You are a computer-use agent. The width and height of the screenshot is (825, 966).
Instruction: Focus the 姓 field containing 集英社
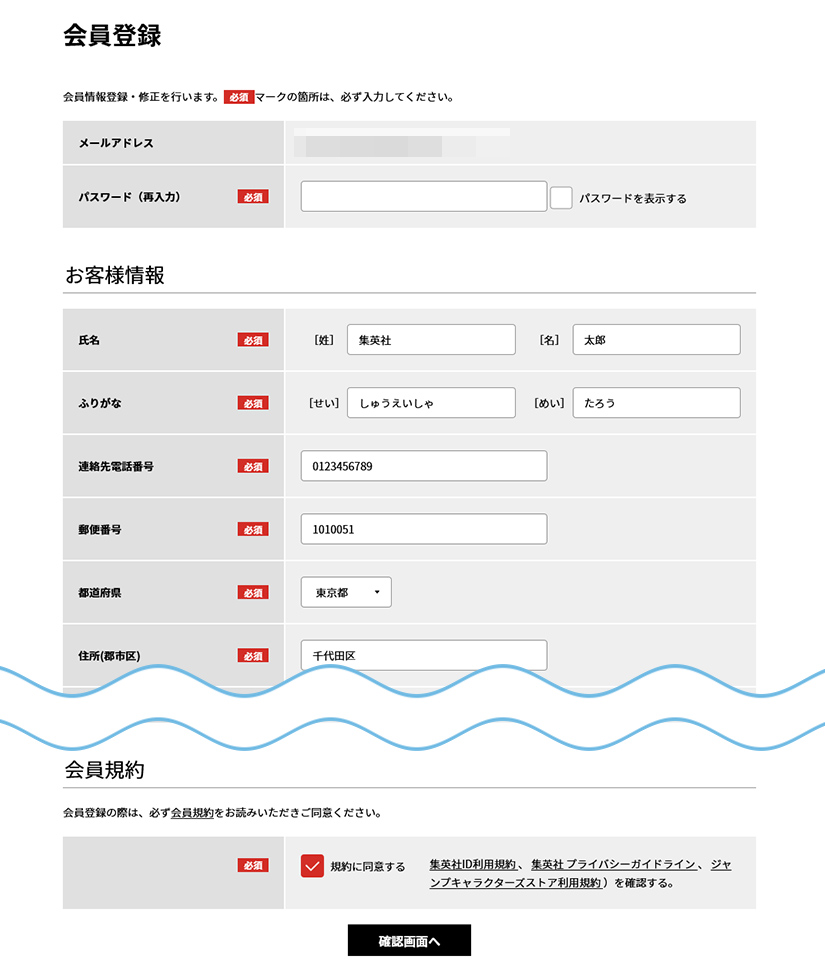coord(431,340)
